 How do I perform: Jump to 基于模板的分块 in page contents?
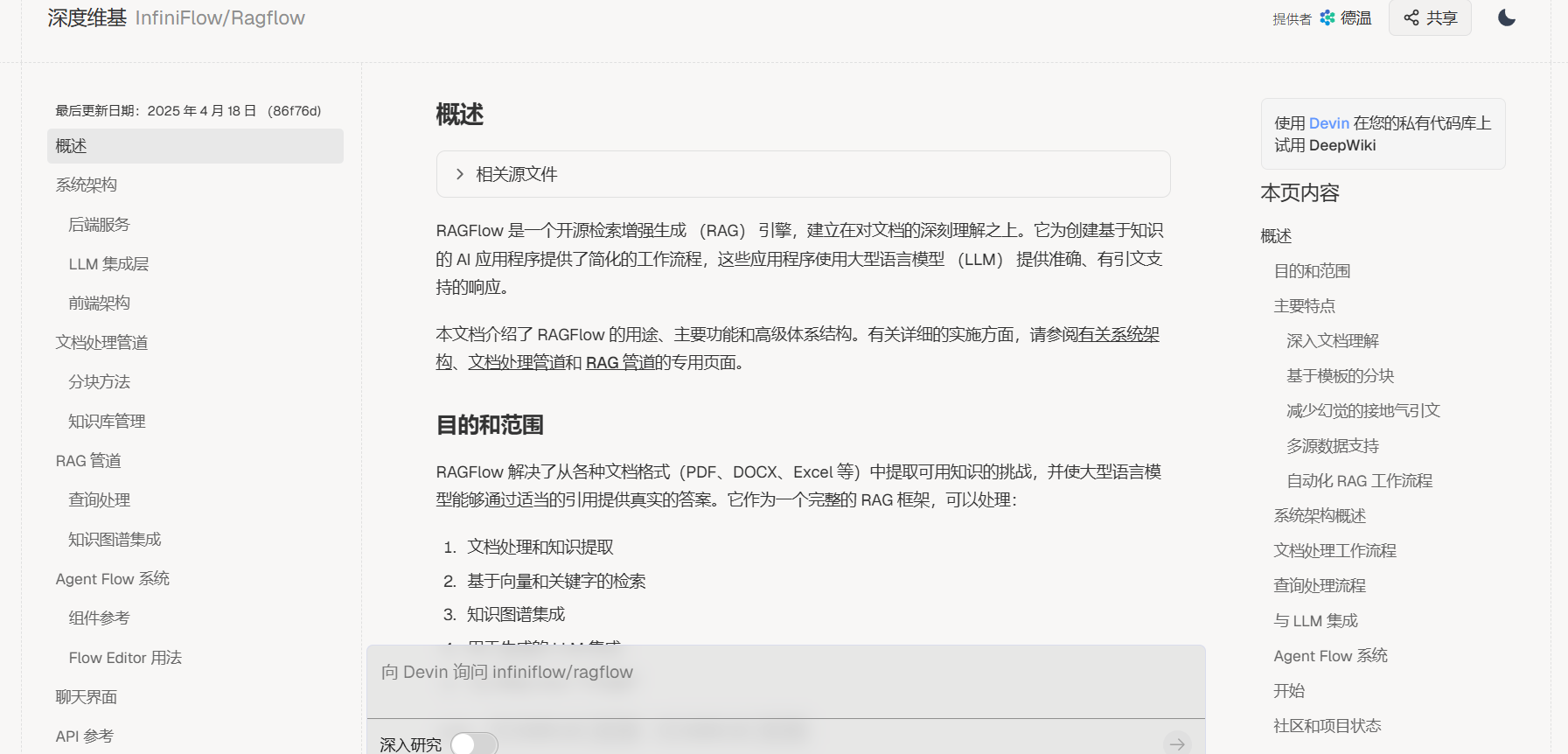1341,375
